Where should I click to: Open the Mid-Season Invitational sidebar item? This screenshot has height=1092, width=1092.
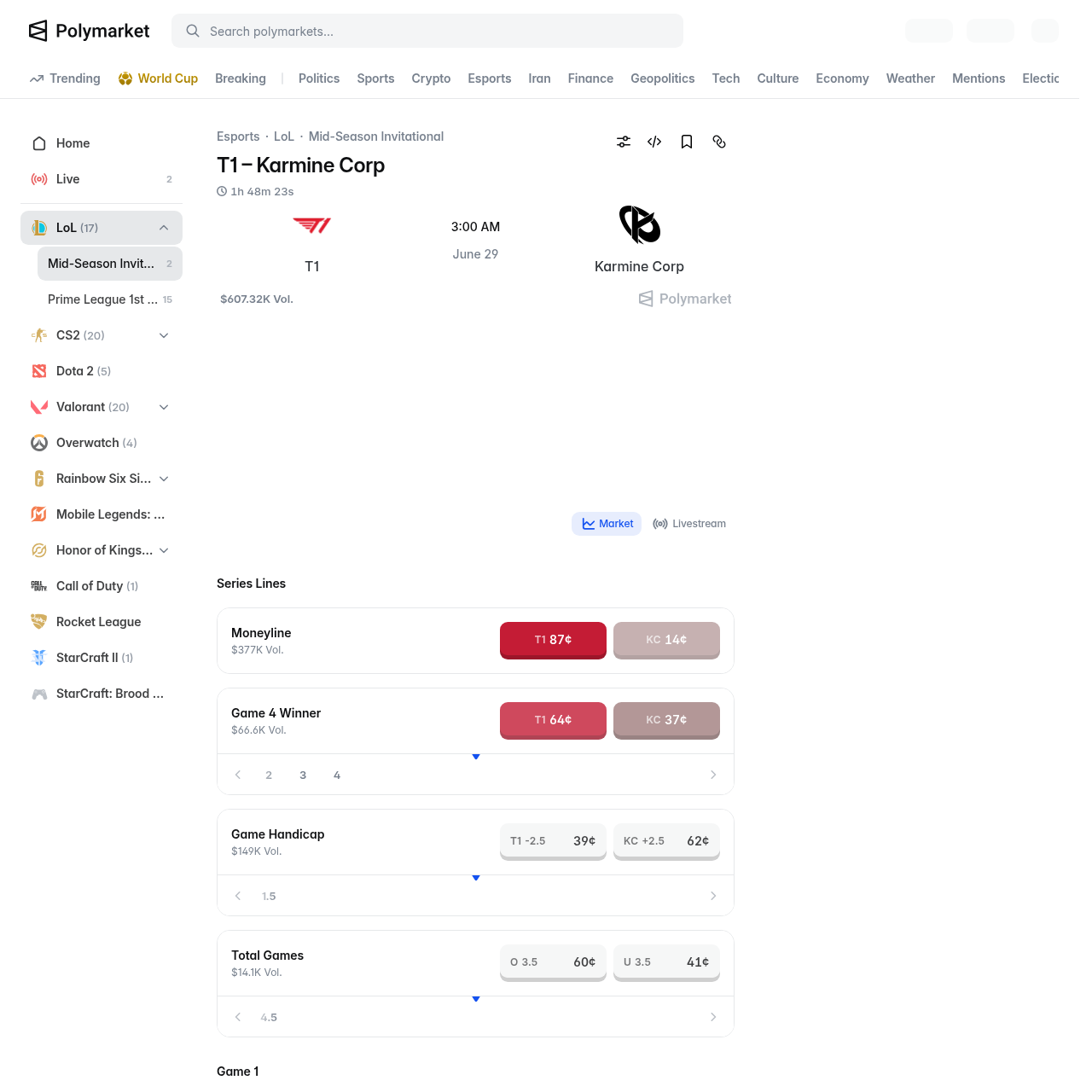[110, 264]
